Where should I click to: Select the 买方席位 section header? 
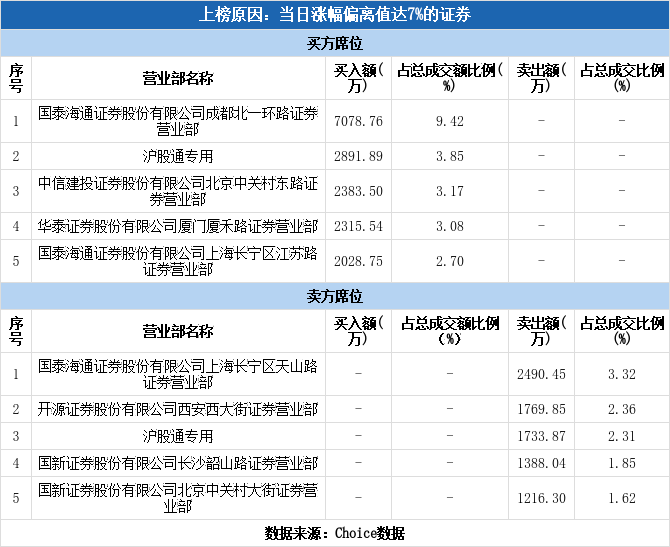335,43
